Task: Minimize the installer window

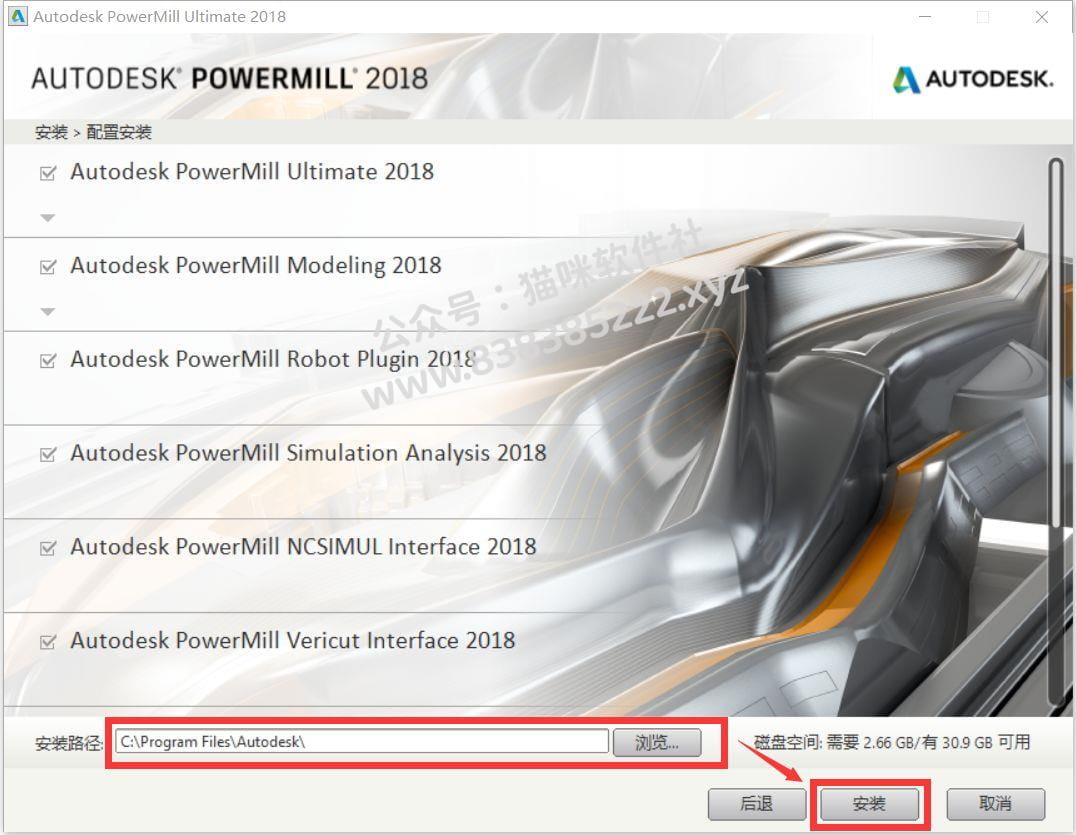Action: coord(925,17)
